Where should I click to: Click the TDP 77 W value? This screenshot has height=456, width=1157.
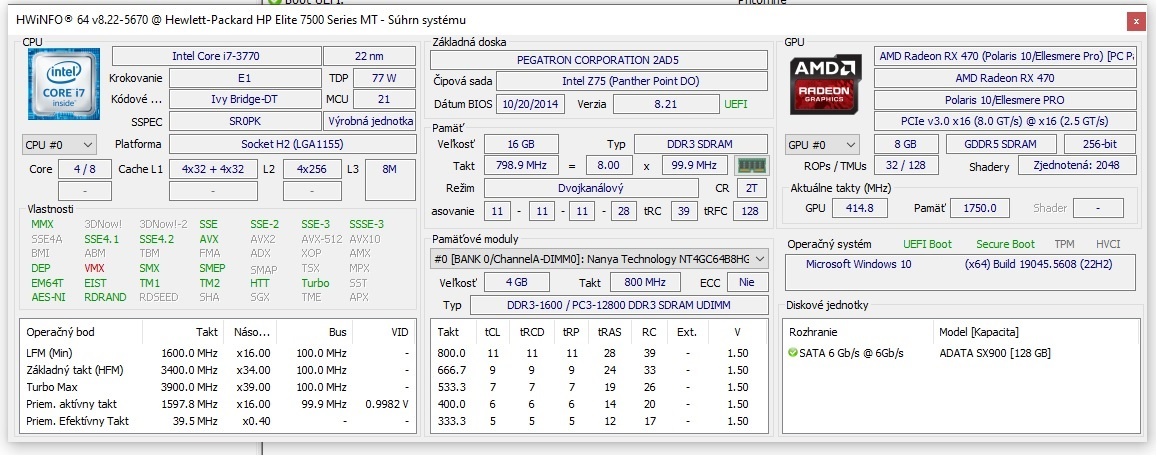click(x=384, y=77)
